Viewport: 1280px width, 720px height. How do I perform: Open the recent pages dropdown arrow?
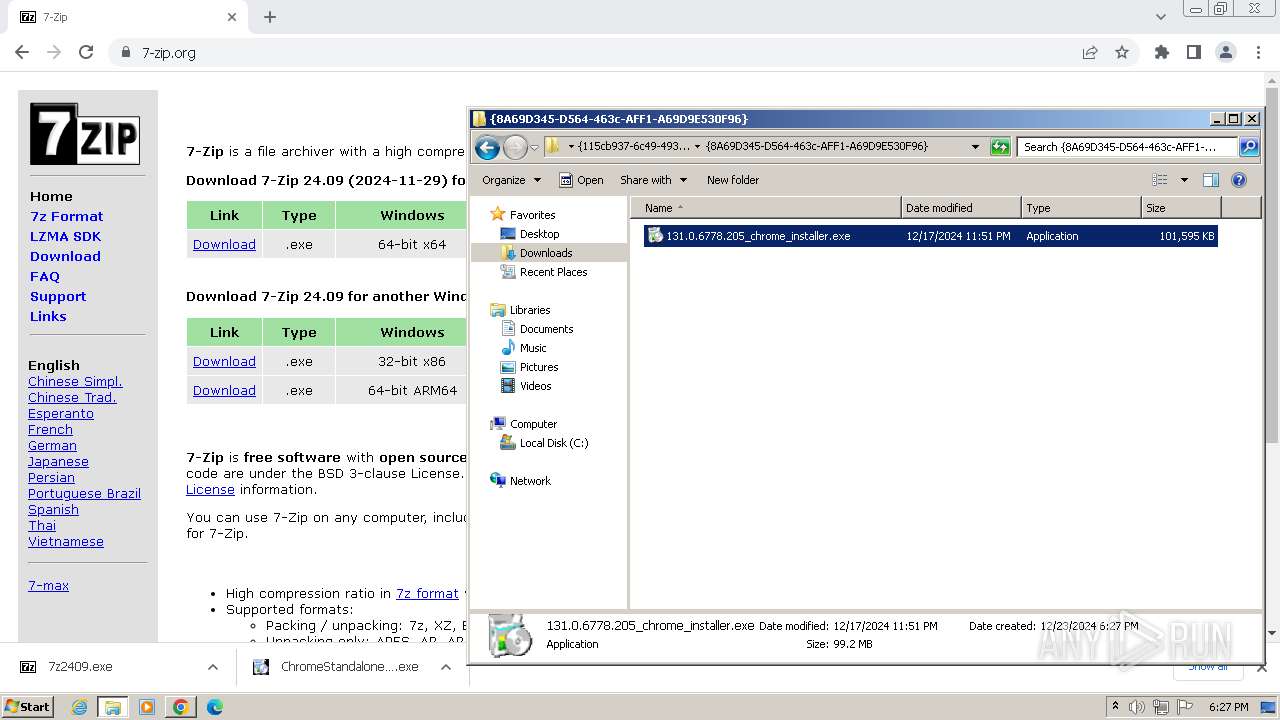tap(534, 148)
